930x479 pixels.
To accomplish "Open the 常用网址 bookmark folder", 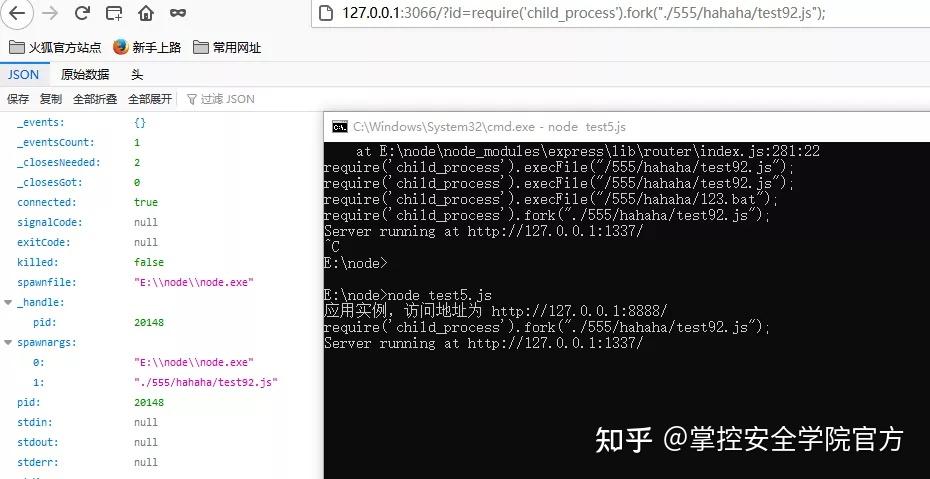I will point(227,47).
